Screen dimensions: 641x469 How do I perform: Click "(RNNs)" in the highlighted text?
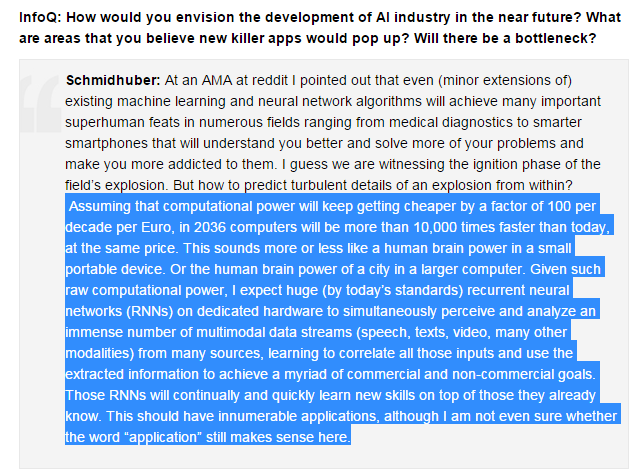pyautogui.click(x=150, y=312)
